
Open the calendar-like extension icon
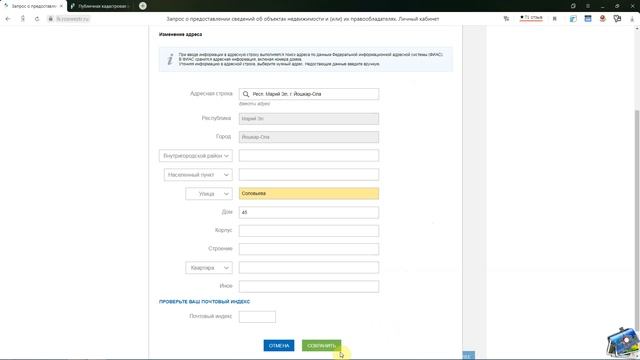[x=588, y=19]
